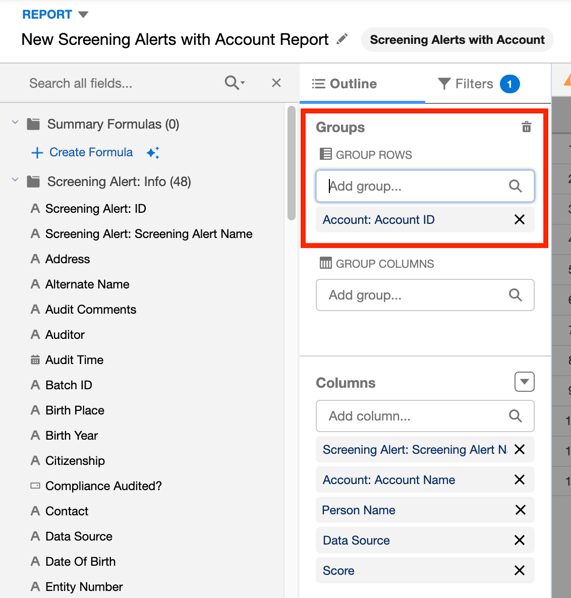
Task: Collapse Summary Formulas chevron
Action: point(15,123)
